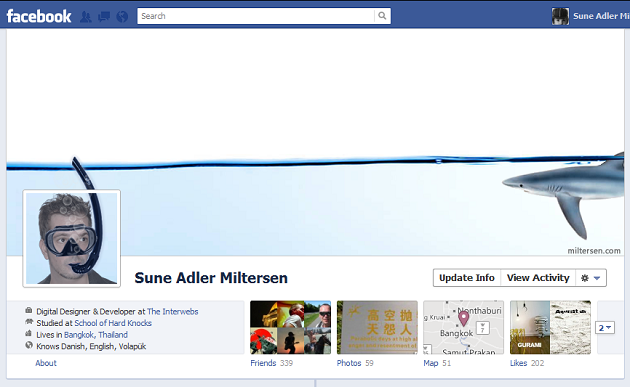Click the small profile avatar in header
Screen dimensions: 630x387
pos(560,16)
